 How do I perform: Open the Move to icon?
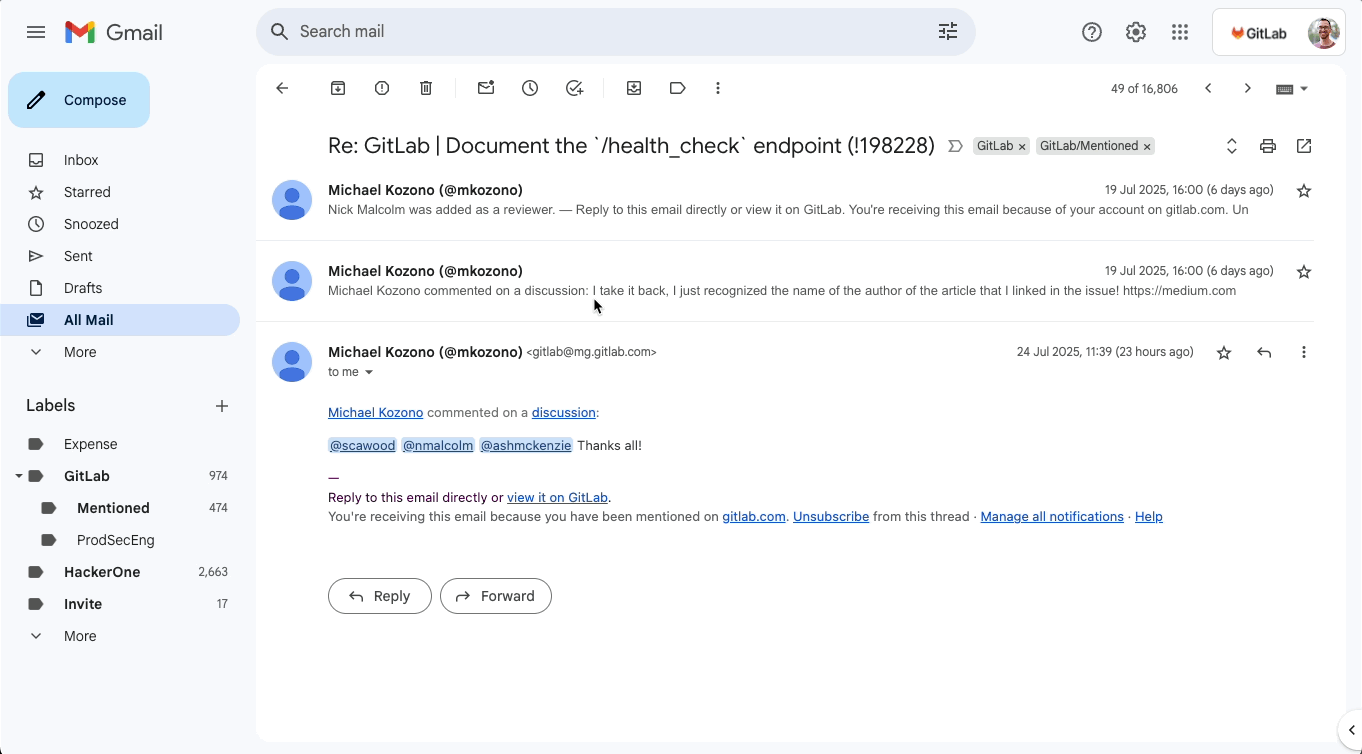[634, 88]
